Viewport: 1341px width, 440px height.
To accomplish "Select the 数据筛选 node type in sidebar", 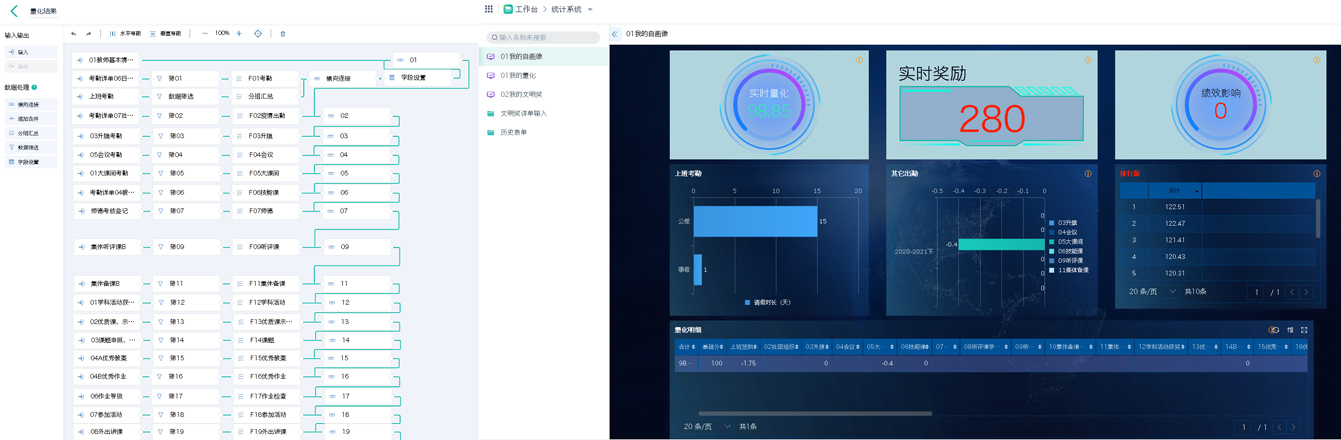I will (31, 148).
